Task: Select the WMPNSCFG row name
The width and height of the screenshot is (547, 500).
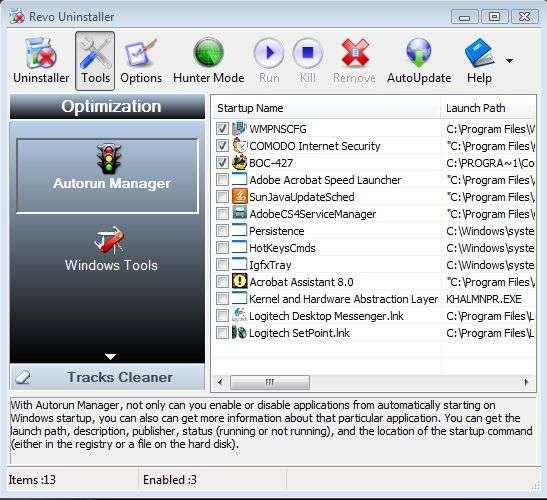Action: [x=278, y=129]
